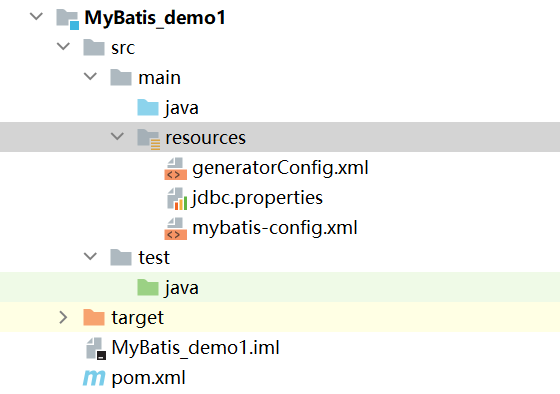The width and height of the screenshot is (560, 394).
Task: Select generatorConfig.xml in the tree
Action: point(280,168)
